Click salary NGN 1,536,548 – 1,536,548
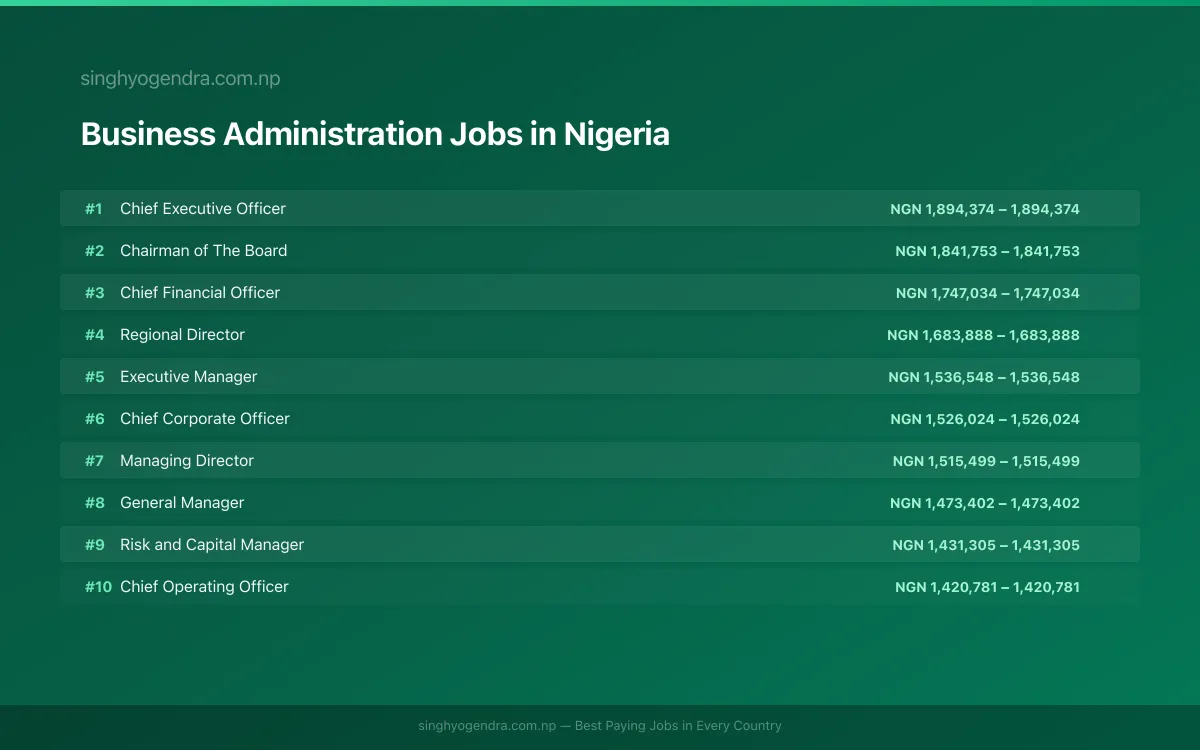This screenshot has height=750, width=1200. pos(984,377)
